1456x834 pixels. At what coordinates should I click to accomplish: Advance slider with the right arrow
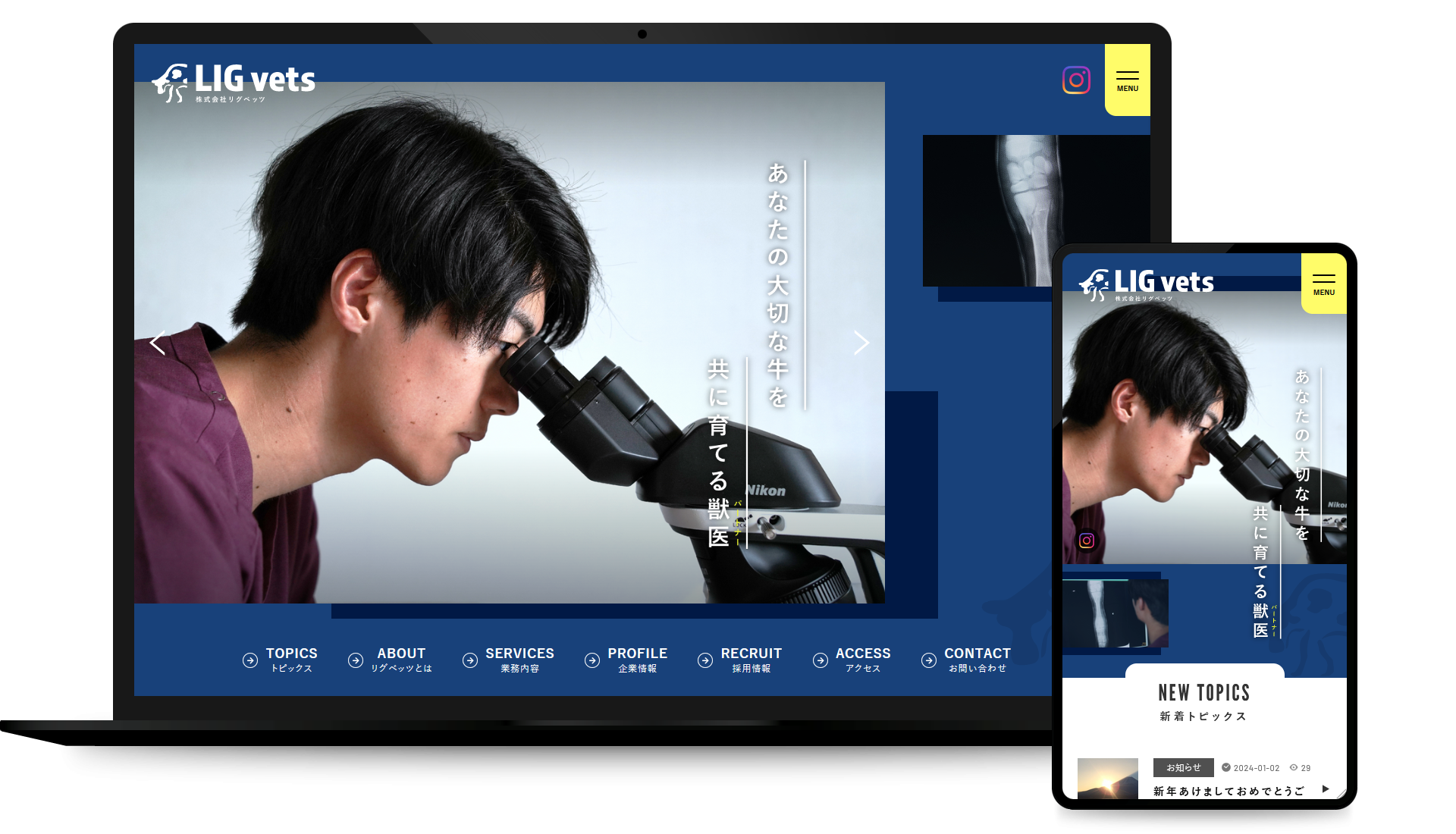[x=861, y=343]
